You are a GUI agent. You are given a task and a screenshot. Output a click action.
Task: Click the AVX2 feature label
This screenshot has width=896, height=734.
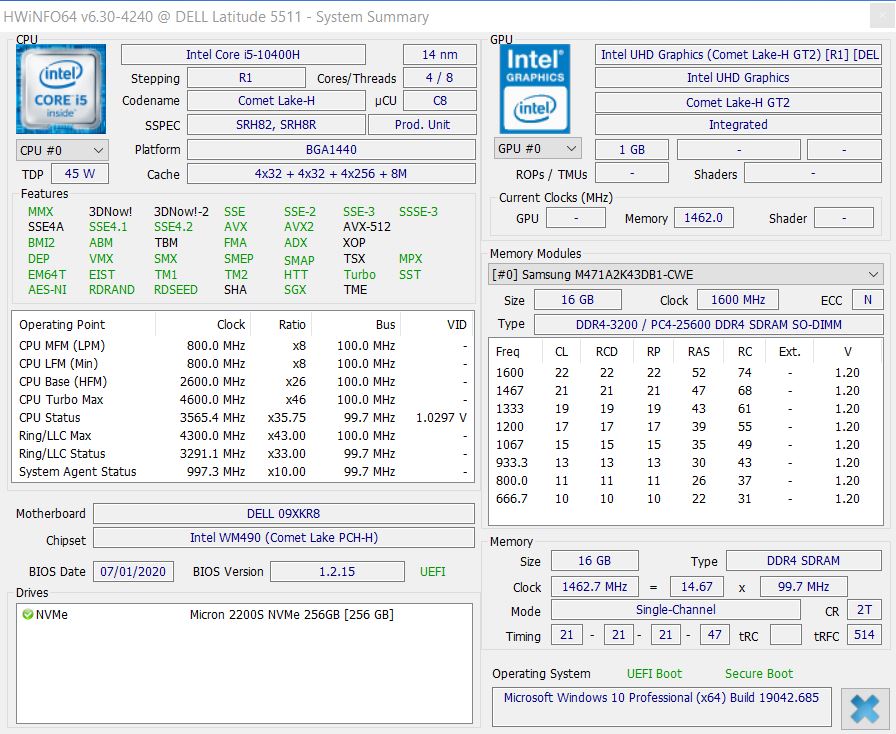coord(299,227)
